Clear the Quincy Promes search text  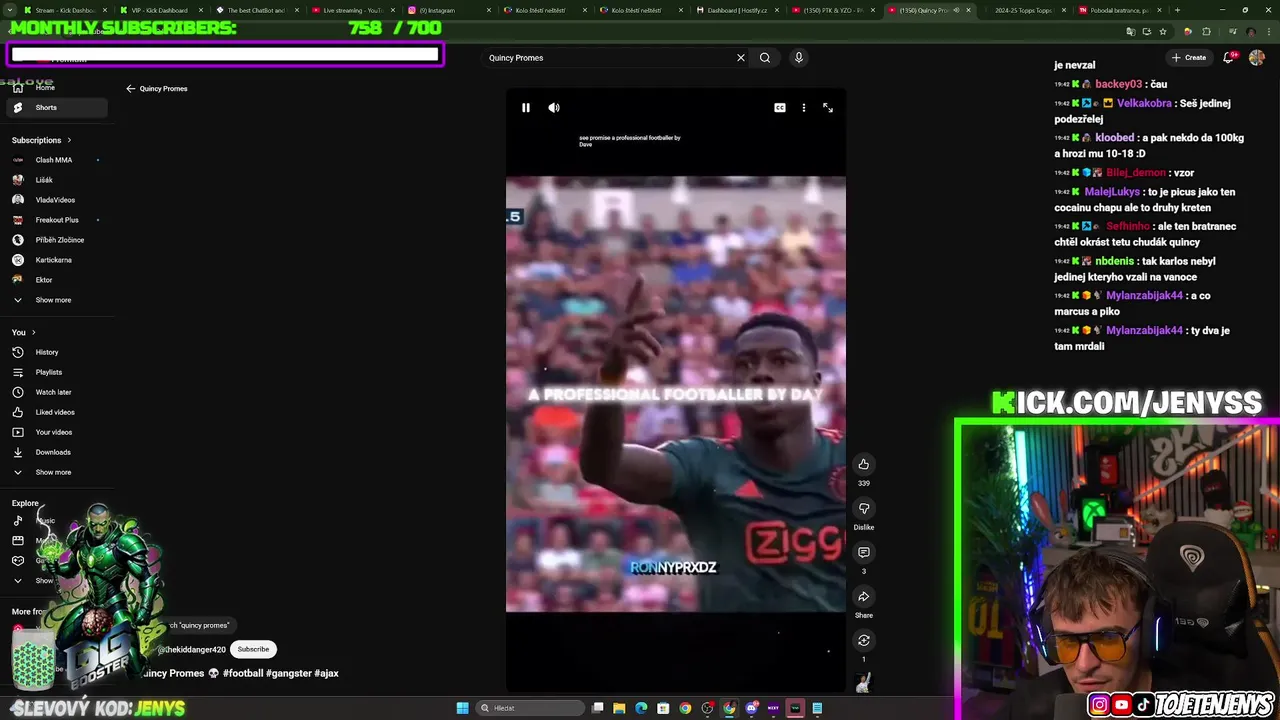741,58
